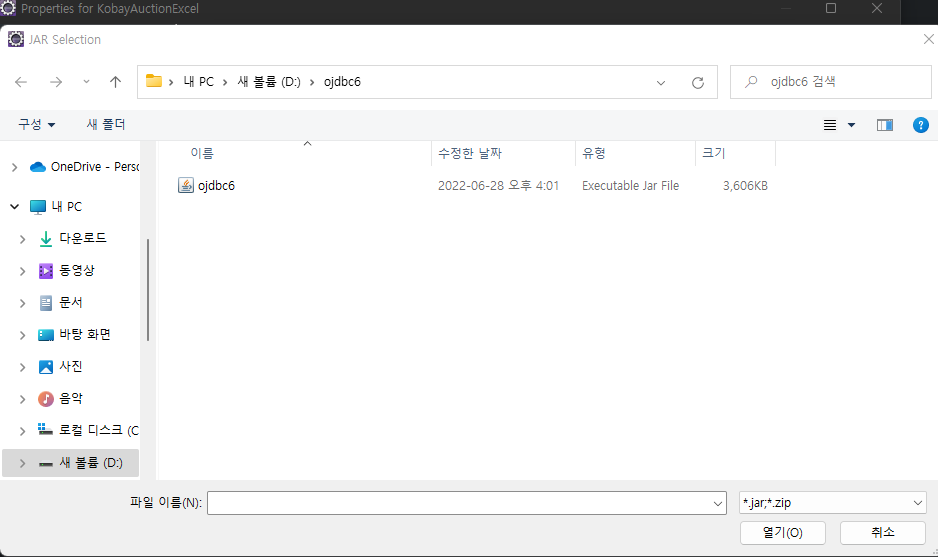The image size is (938, 557).
Task: Click the navigation pane scrollbar
Action: click(x=148, y=290)
